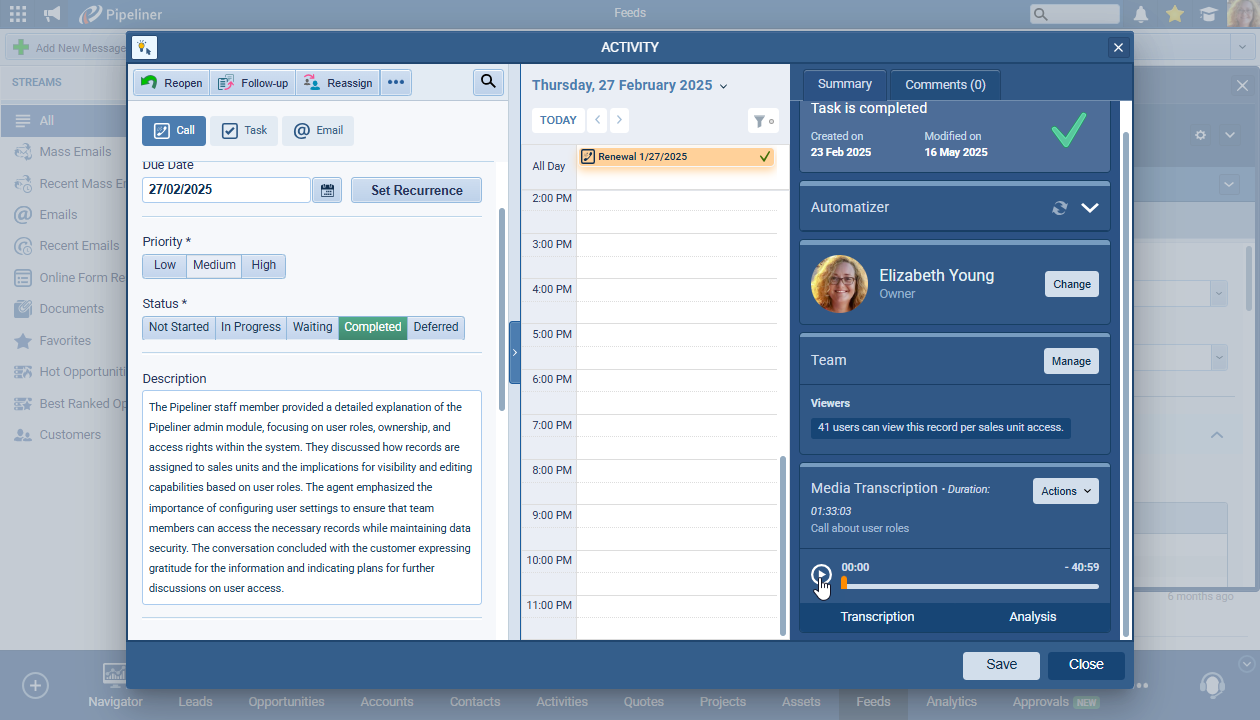Go to next day in calendar

(619, 120)
